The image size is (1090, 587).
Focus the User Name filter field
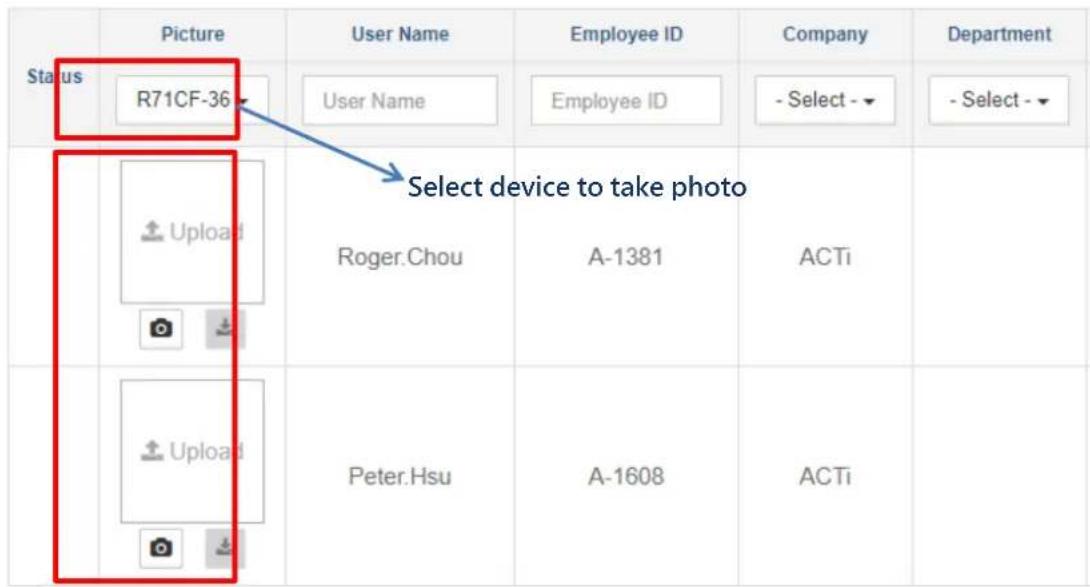coord(400,101)
